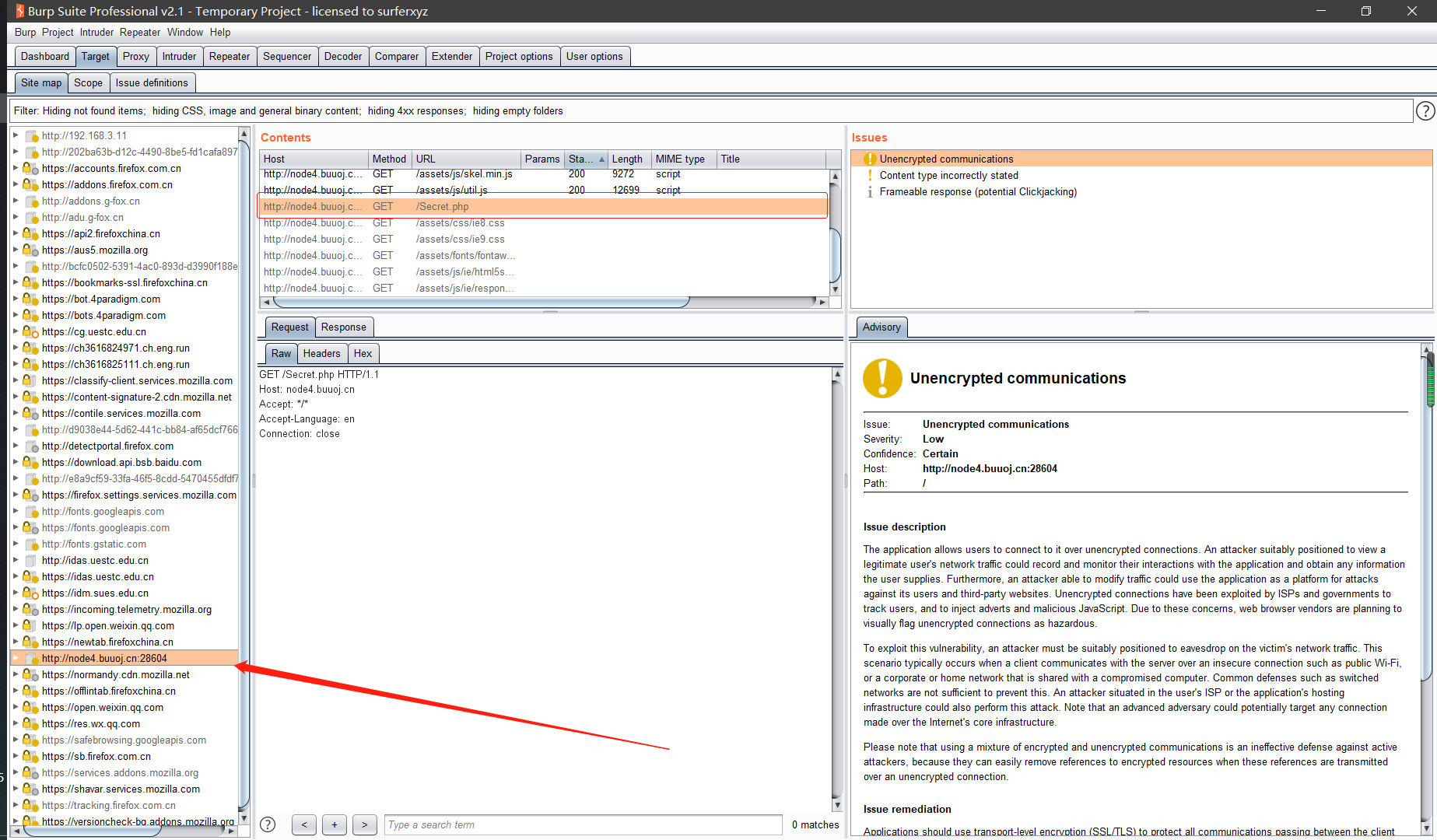Select the /assets/css/ie8.css request row
Viewport: 1437px width, 840px height.
pos(543,223)
